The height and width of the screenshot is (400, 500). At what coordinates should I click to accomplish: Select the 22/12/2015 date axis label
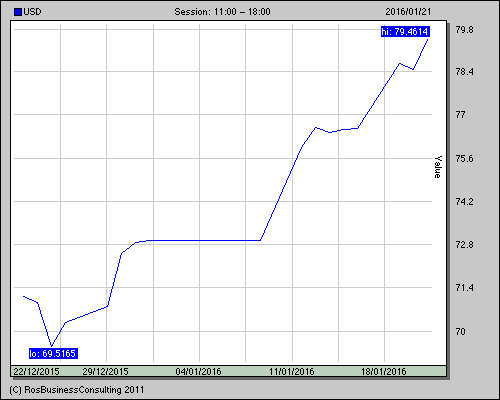pos(36,371)
